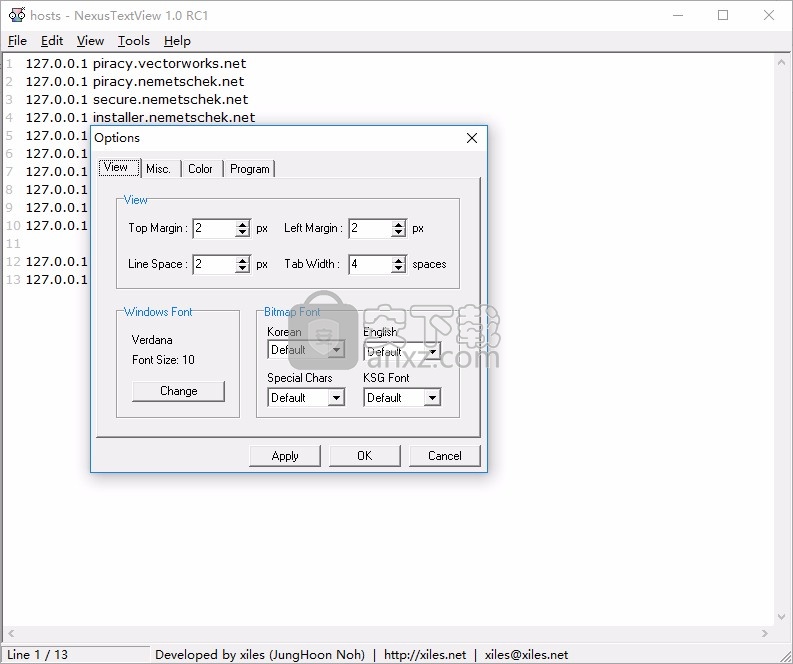This screenshot has width=793, height=664.
Task: Decrease Top Margin with down arrow
Action: coord(243,233)
